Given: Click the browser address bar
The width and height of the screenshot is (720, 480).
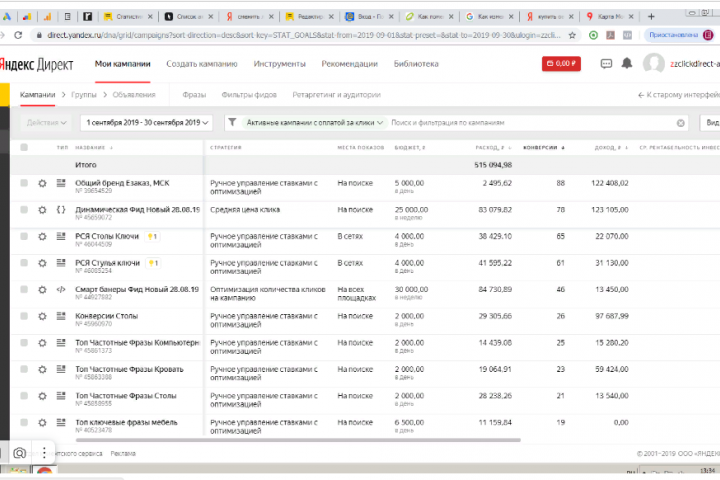Looking at the screenshot, I should pyautogui.click(x=303, y=35).
